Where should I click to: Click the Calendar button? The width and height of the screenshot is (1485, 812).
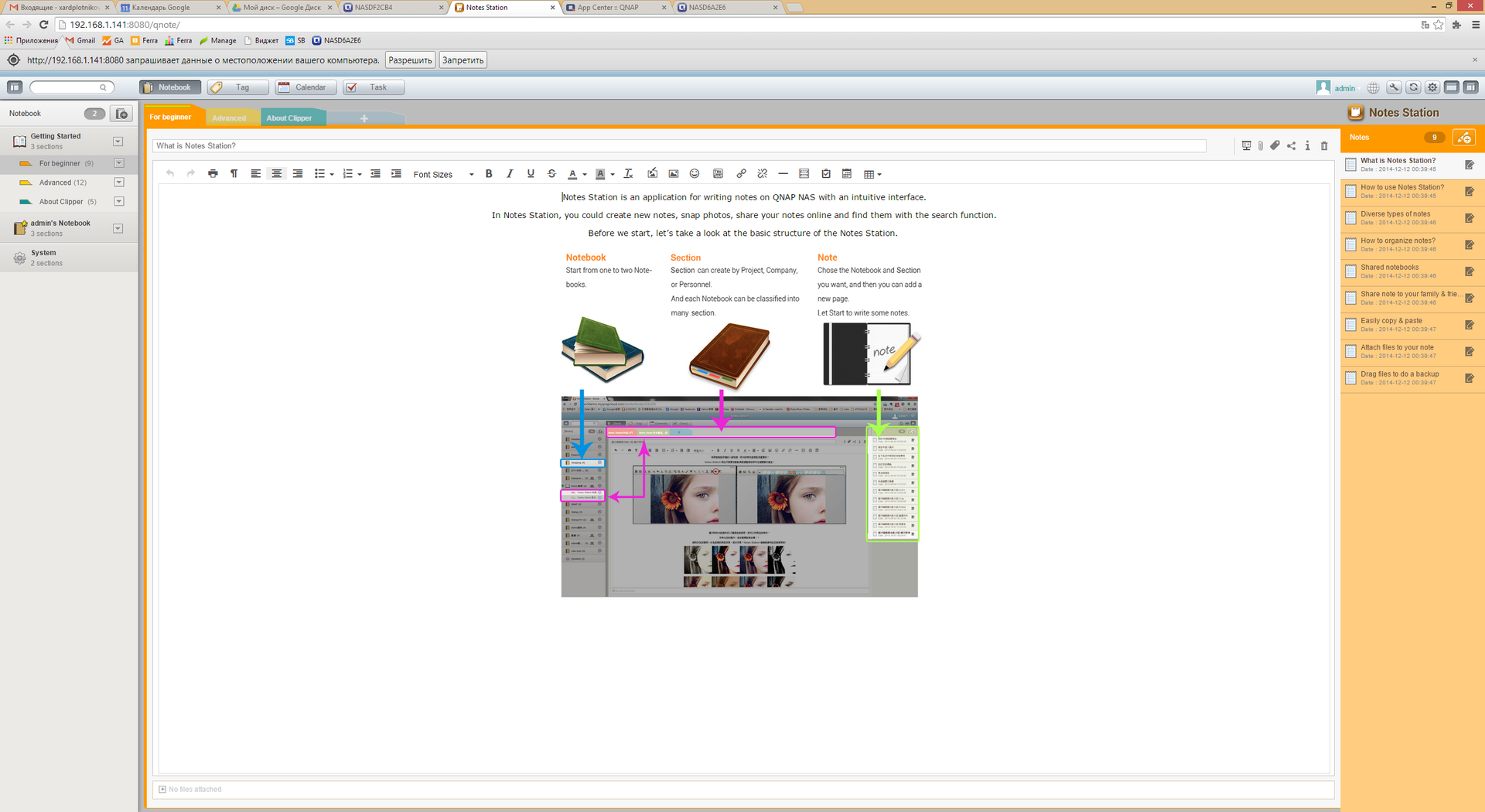coord(306,87)
